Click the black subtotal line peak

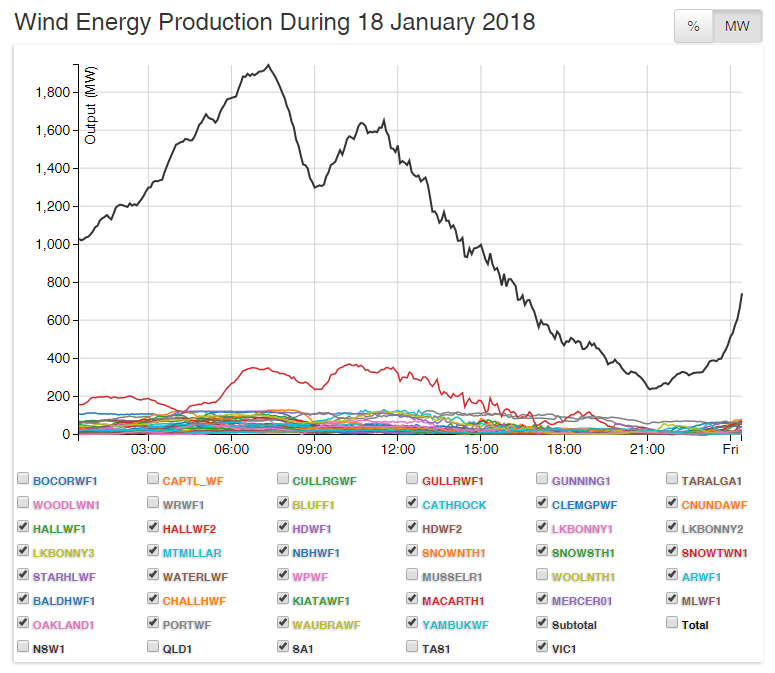click(x=268, y=66)
